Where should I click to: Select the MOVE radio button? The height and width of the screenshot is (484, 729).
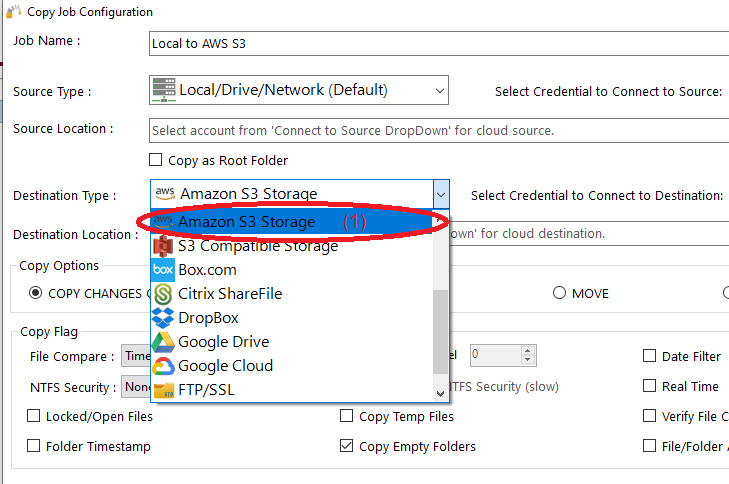click(559, 294)
